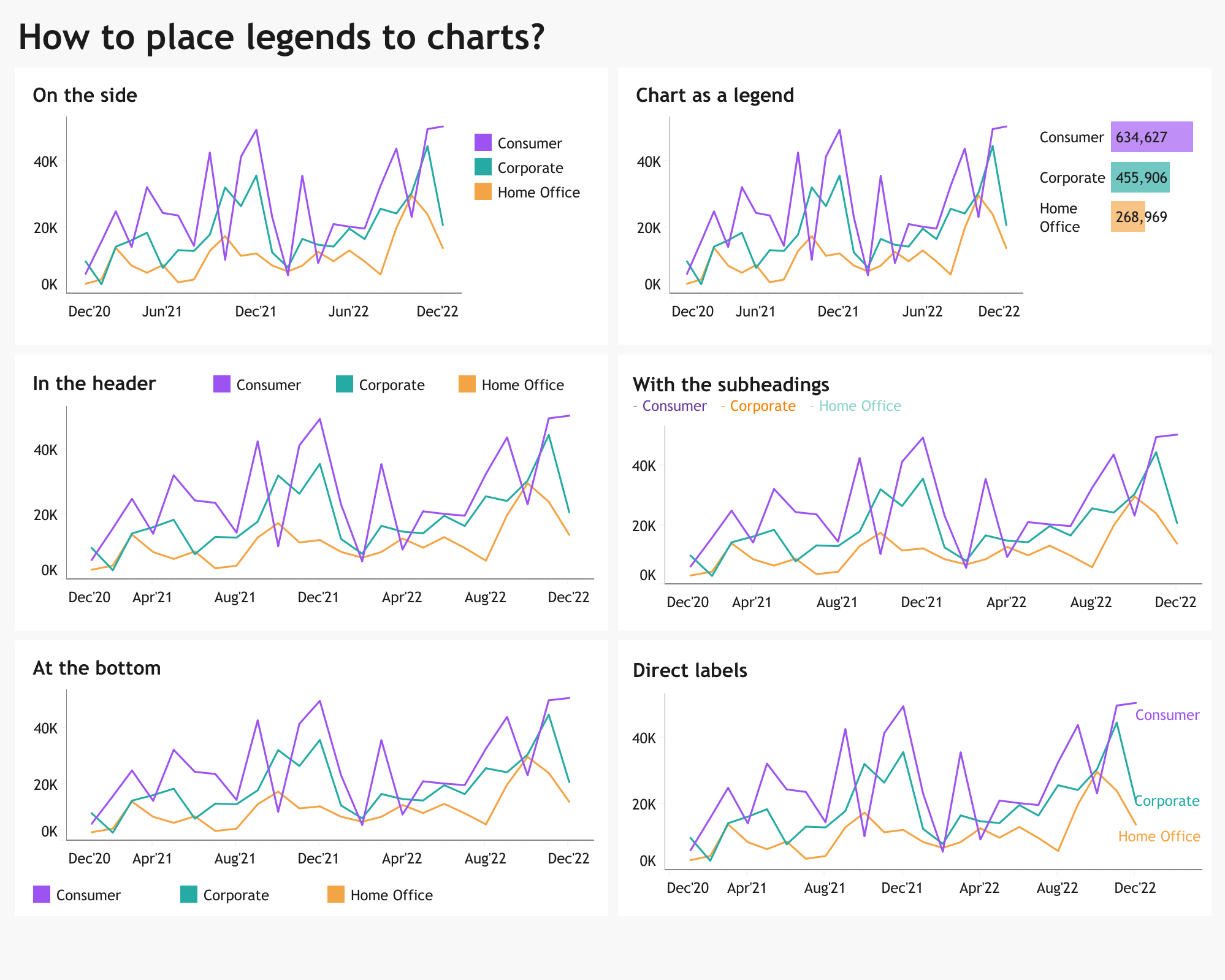Image resolution: width=1225 pixels, height=980 pixels.
Task: Click the 'On the side' chart title
Action: point(85,95)
